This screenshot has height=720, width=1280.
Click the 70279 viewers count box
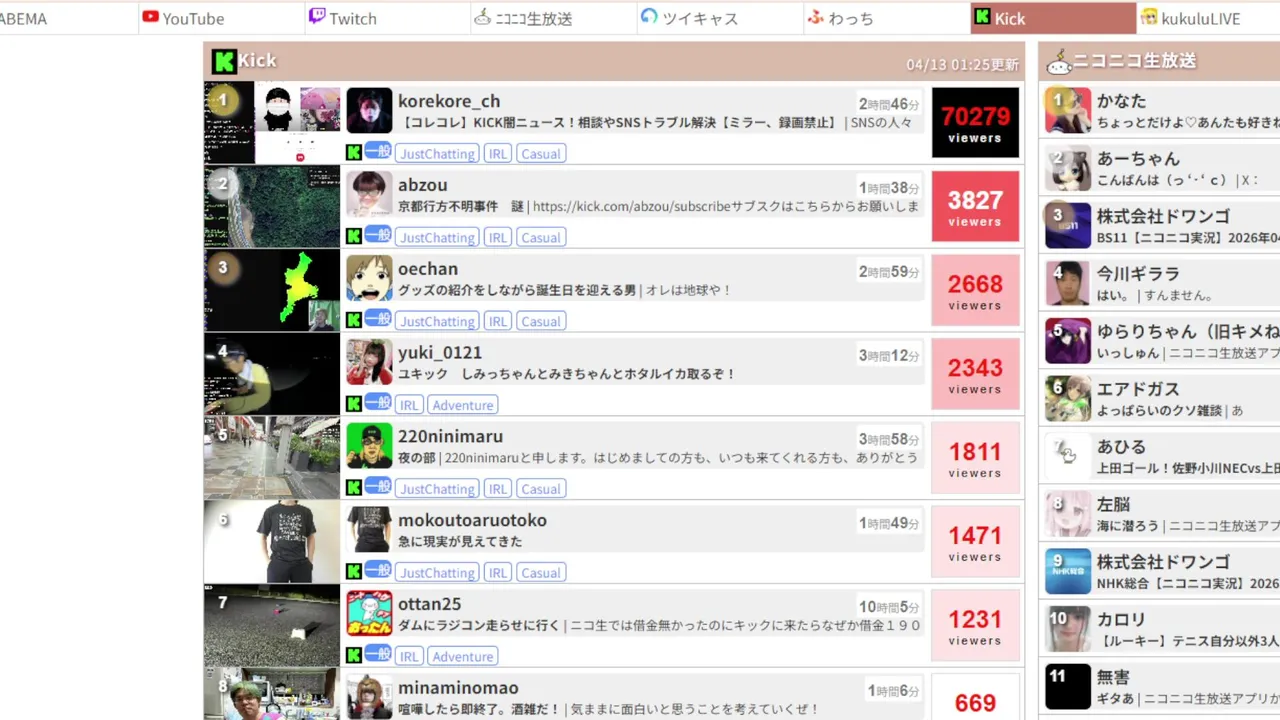(x=975, y=122)
